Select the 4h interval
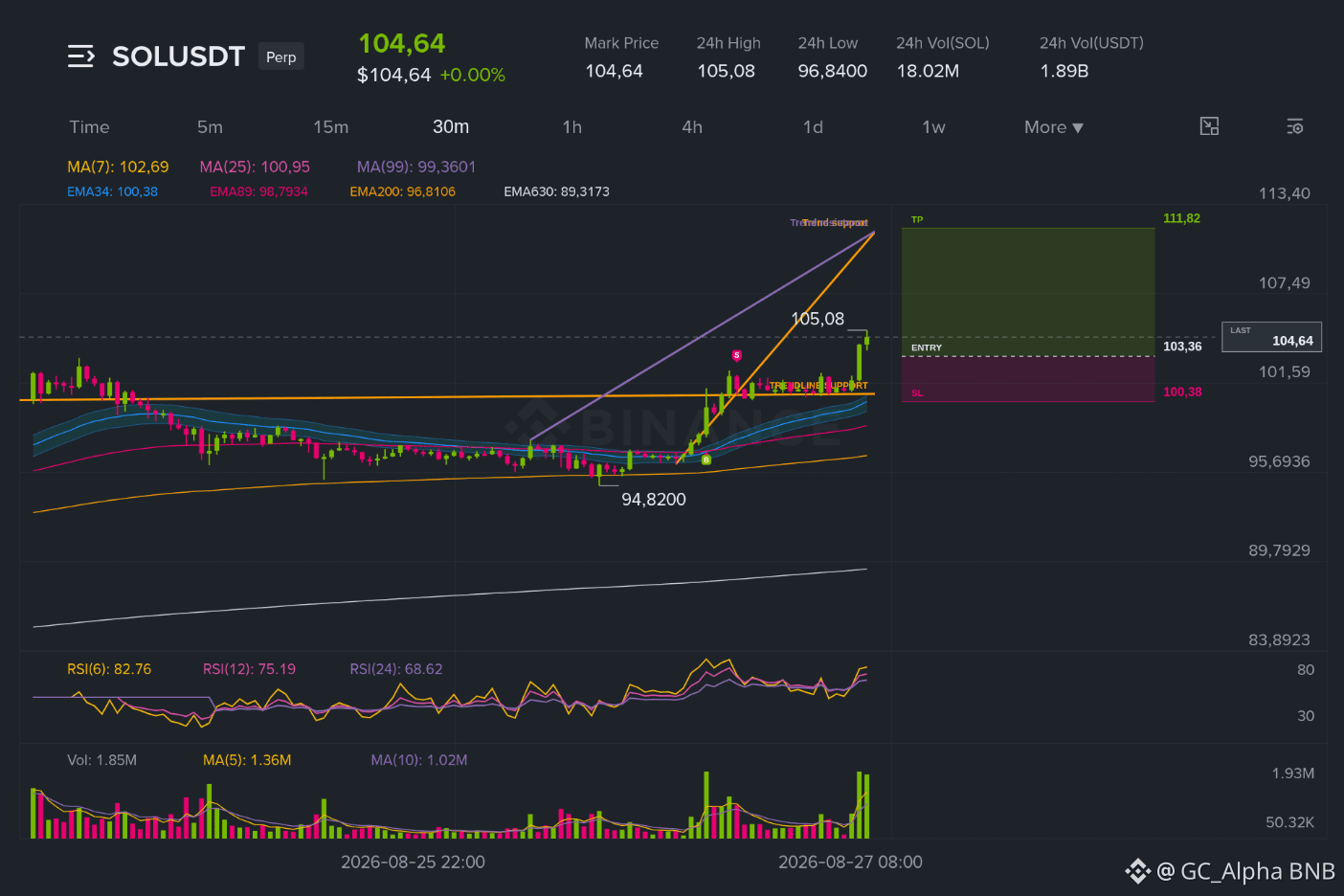The image size is (1344, 896). click(692, 127)
